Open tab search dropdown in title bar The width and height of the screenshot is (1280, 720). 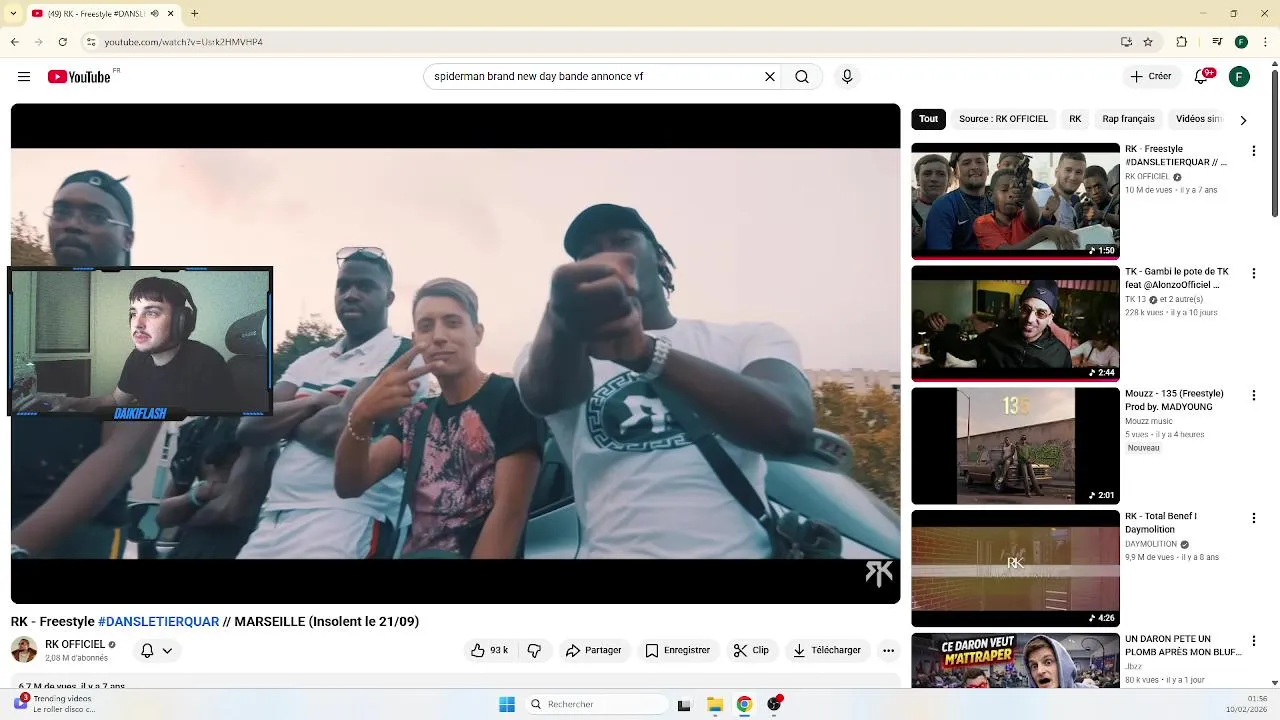(11, 13)
